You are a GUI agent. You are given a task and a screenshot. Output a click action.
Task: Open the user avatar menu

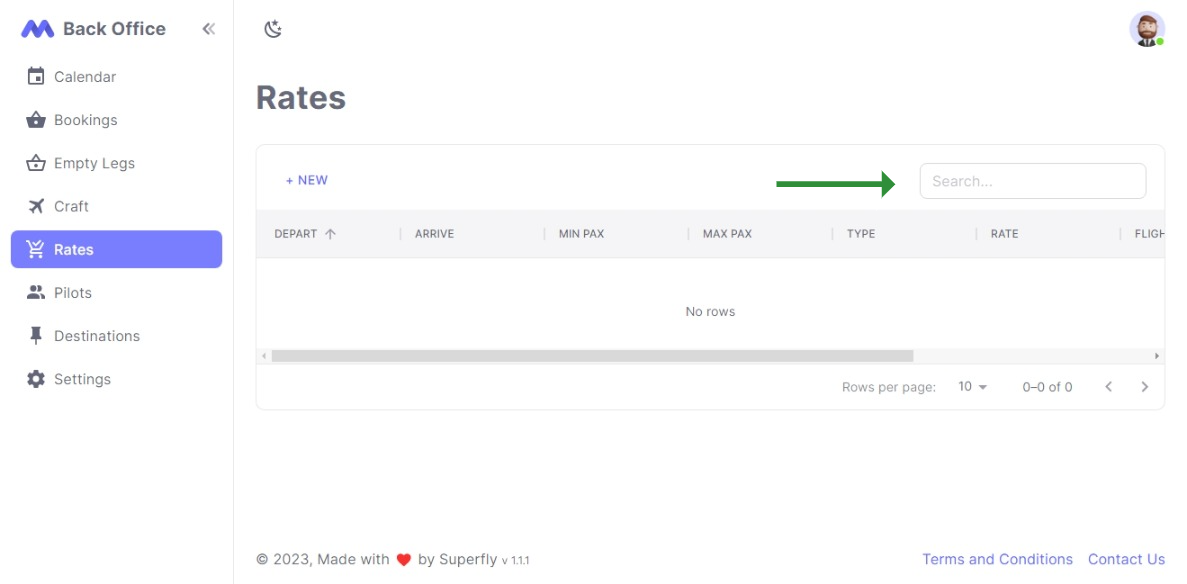(1146, 31)
